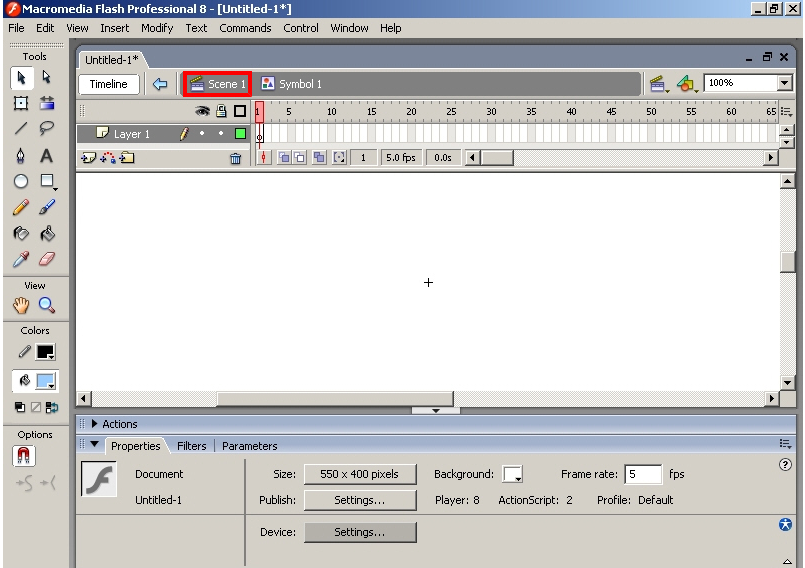
Task: Open the Control menu
Action: point(301,28)
